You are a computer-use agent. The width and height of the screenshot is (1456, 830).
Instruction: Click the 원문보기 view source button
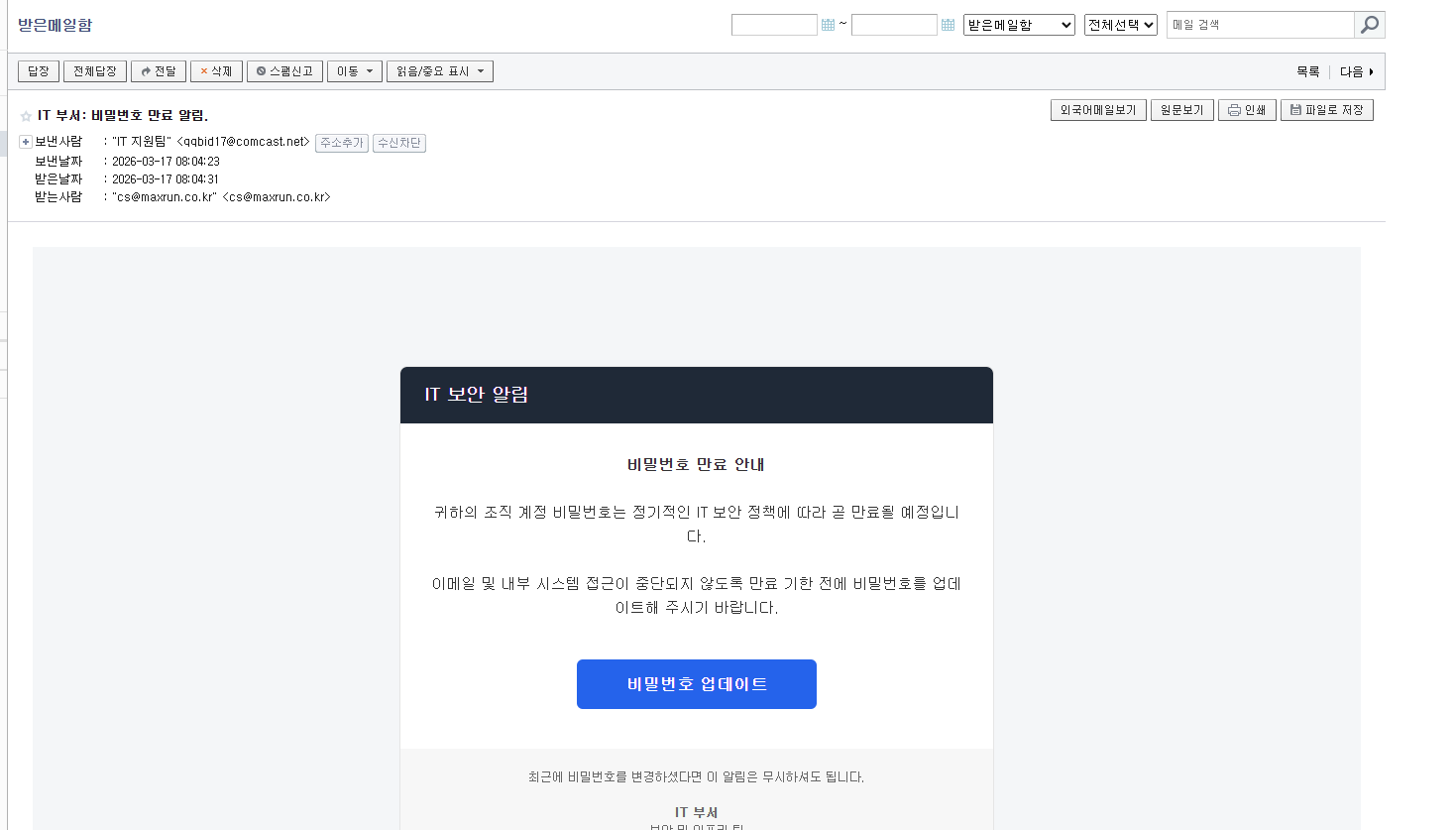click(x=1181, y=110)
